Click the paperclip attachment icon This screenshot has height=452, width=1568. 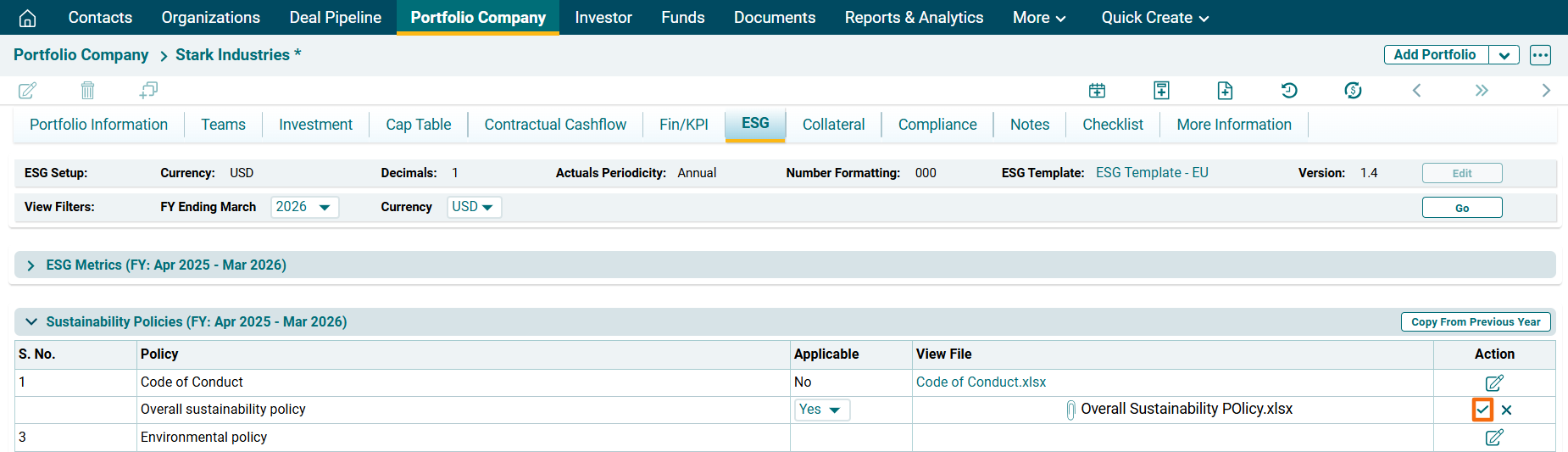1070,410
